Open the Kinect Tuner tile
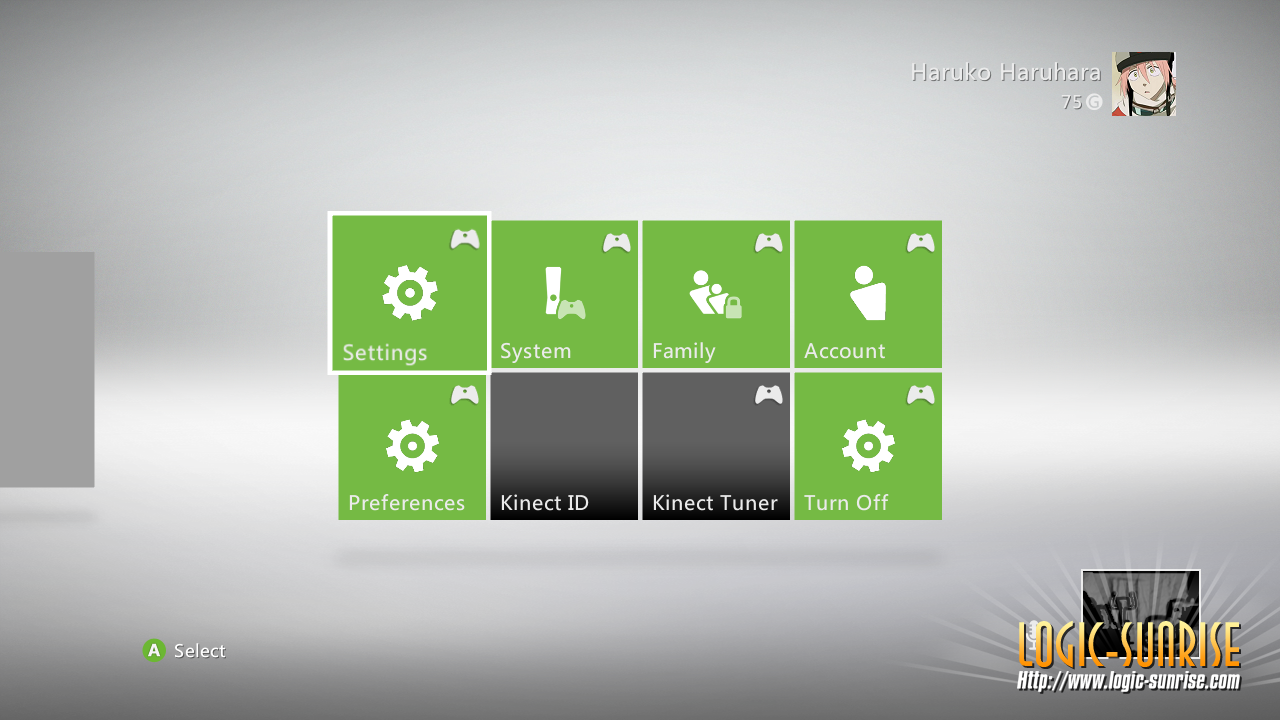1280x720 pixels. [x=716, y=446]
